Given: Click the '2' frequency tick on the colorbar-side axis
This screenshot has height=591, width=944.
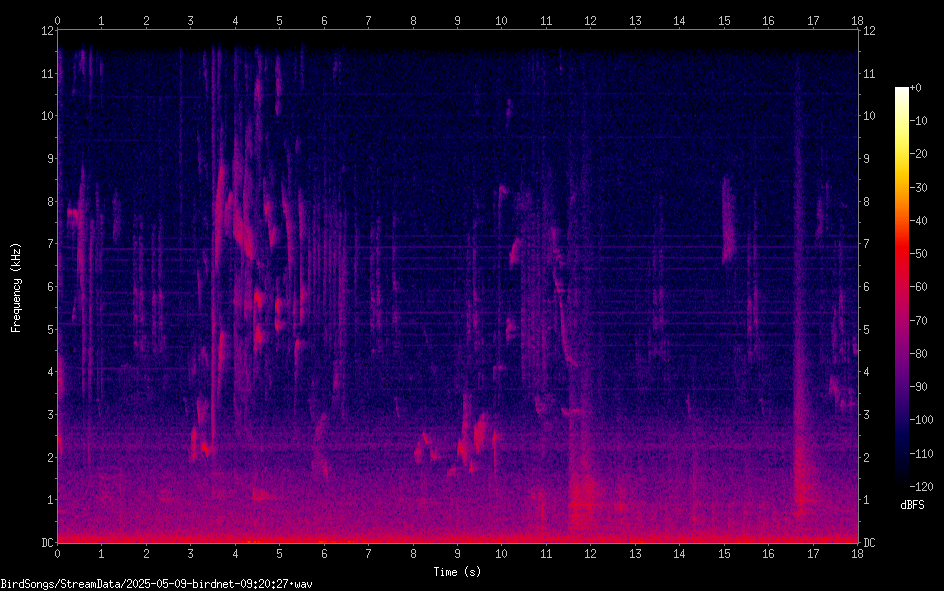Looking at the screenshot, I should click(x=866, y=457).
